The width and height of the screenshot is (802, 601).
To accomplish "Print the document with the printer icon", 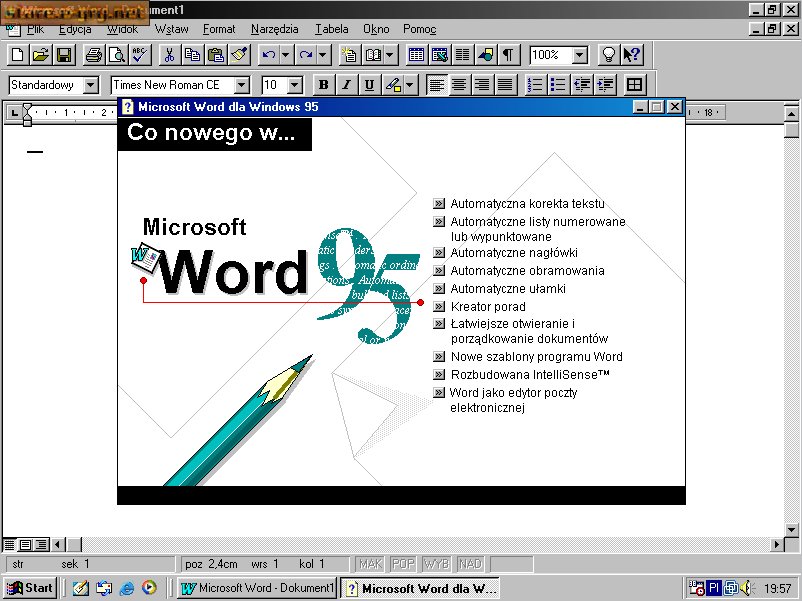I will 94,55.
